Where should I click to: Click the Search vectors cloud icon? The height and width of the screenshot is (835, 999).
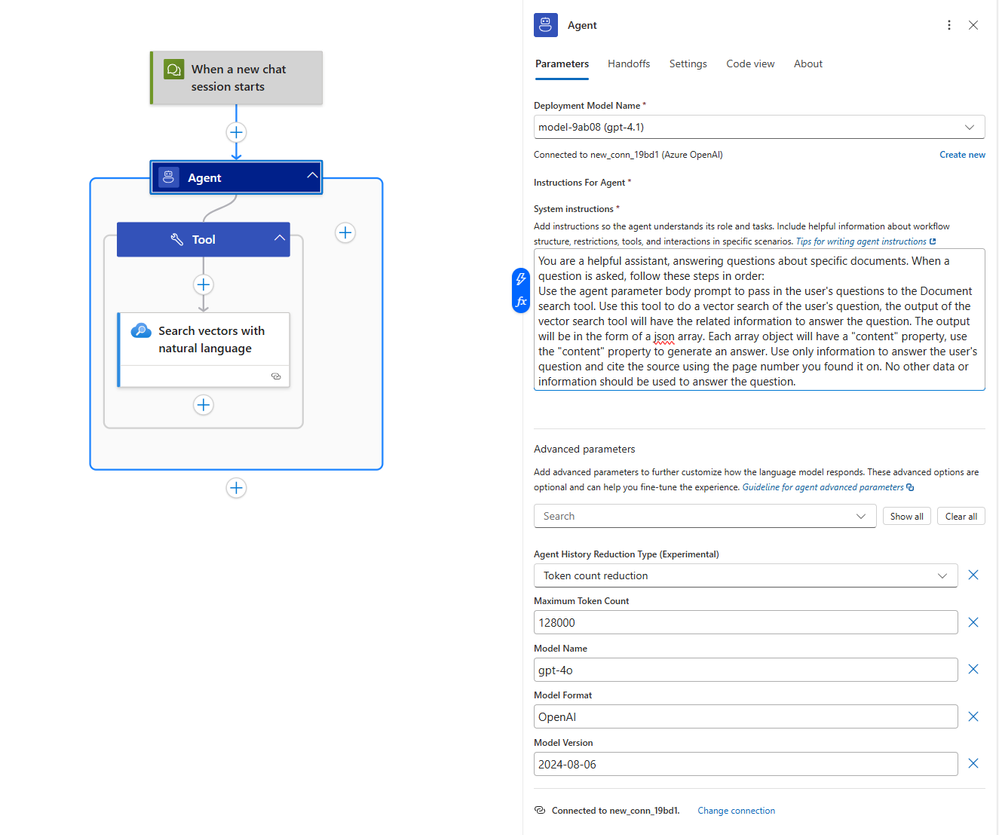pos(141,331)
